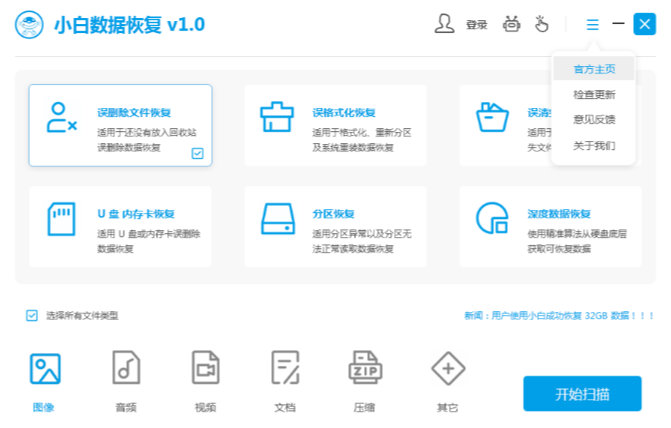This screenshot has width=671, height=428.
Task: Click the hand pointer icon in the title bar
Action: click(x=543, y=24)
